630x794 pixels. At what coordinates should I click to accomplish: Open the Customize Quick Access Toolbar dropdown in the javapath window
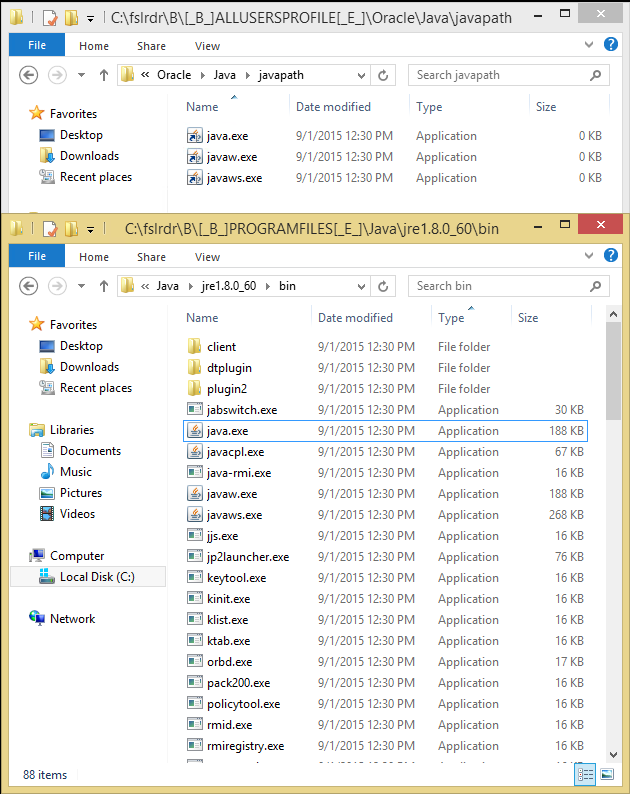[x=91, y=18]
